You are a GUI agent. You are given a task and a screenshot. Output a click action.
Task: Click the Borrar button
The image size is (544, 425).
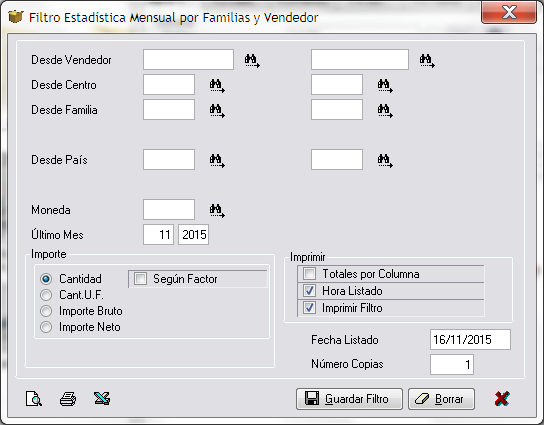[441, 399]
